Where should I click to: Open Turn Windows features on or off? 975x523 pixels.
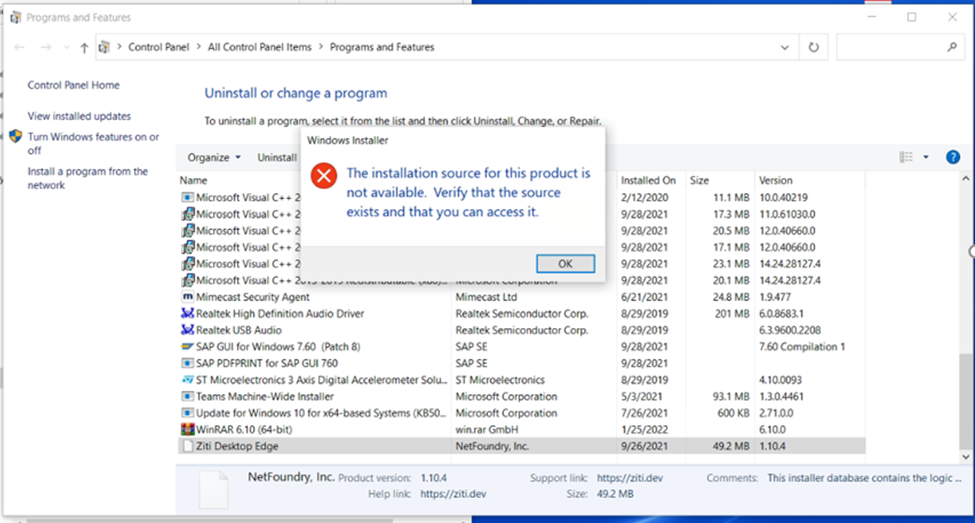(93, 144)
